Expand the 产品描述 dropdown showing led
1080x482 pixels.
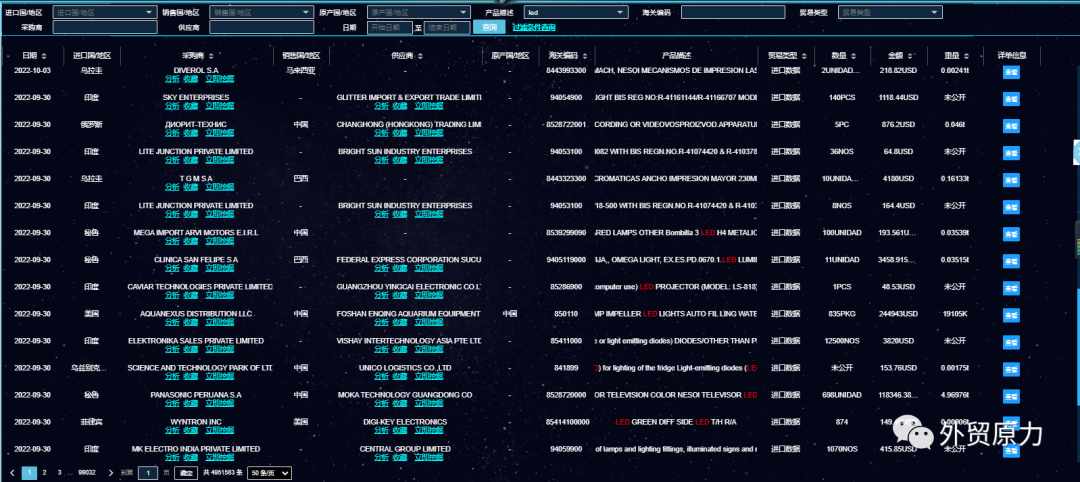click(576, 12)
